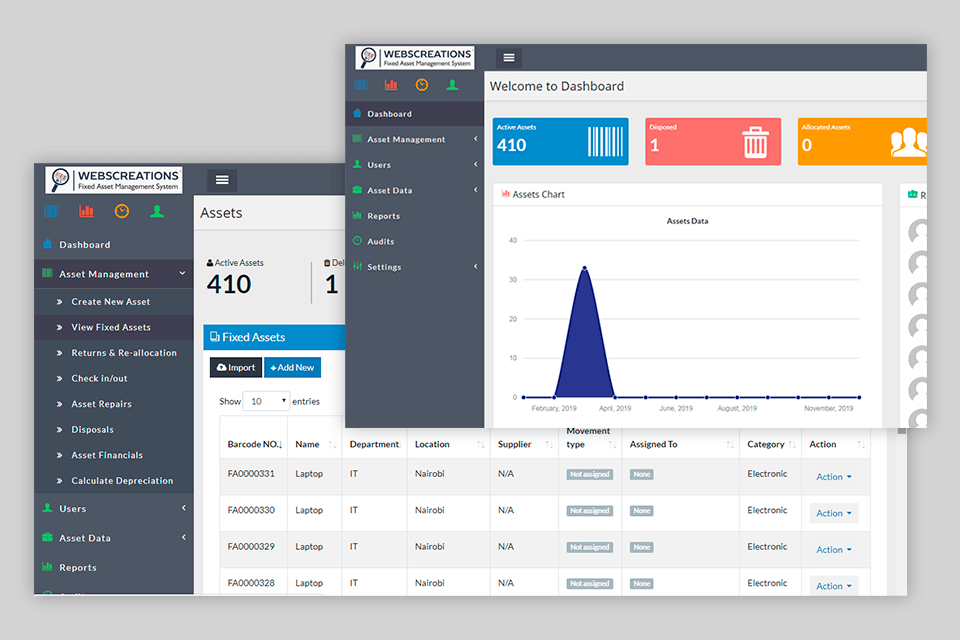
Task: Select the barcode icon in the top sidebar
Action: pyautogui.click(x=362, y=85)
